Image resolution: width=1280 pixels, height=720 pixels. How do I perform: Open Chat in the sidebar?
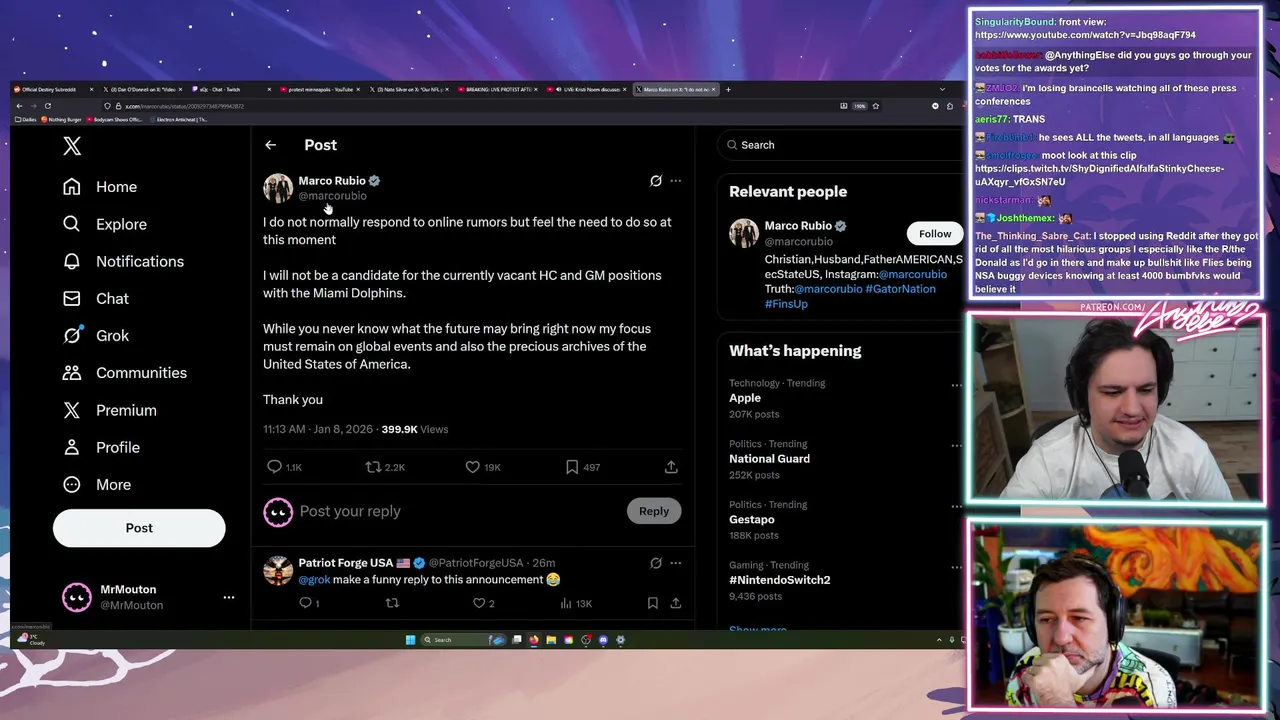click(x=96, y=298)
